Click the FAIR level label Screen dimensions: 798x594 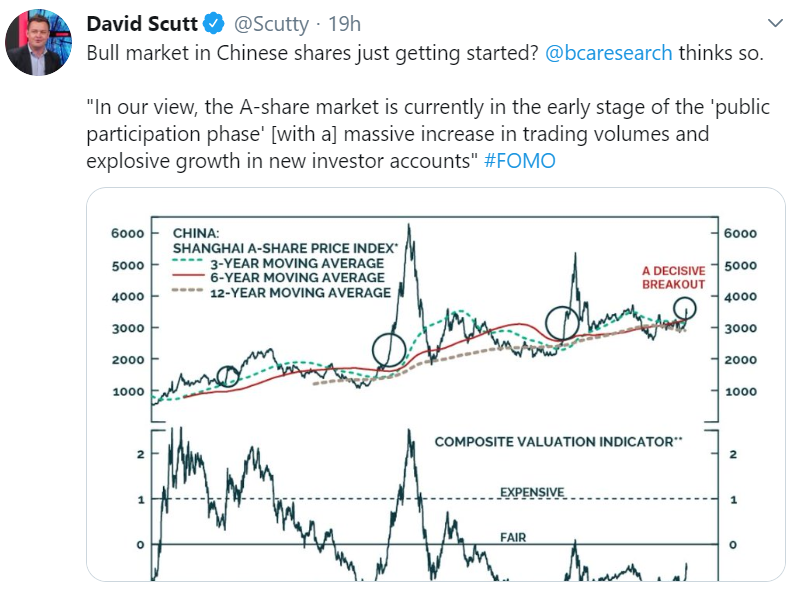(x=513, y=537)
